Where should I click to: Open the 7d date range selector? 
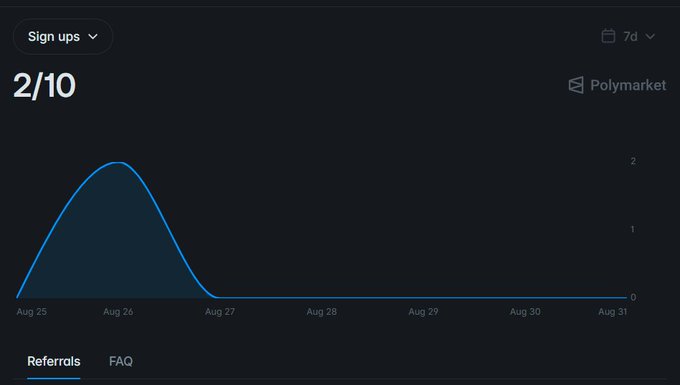[x=628, y=36]
